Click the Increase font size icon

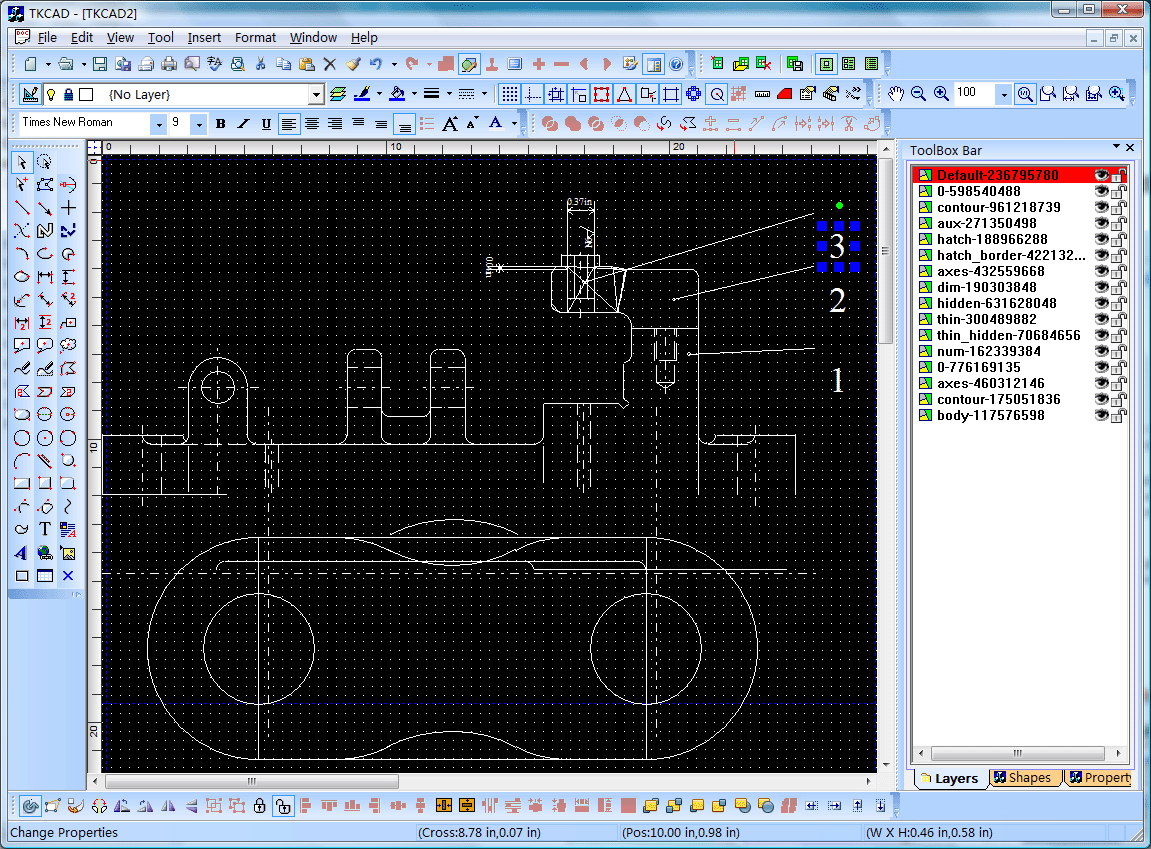[x=450, y=123]
